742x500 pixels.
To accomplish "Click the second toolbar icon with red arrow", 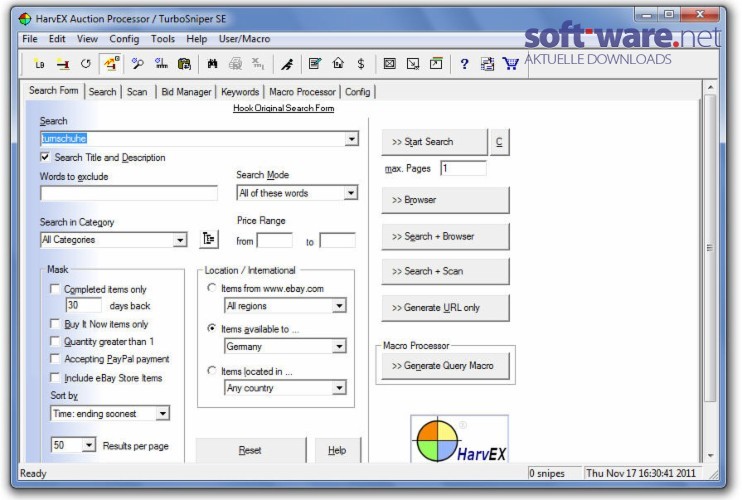I will coord(63,64).
